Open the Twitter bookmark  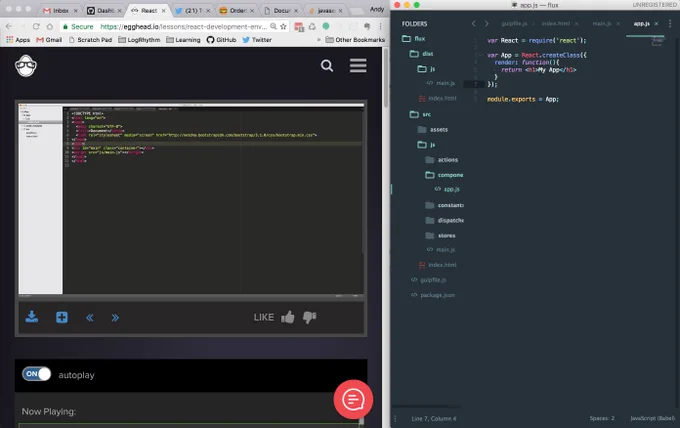(257, 39)
